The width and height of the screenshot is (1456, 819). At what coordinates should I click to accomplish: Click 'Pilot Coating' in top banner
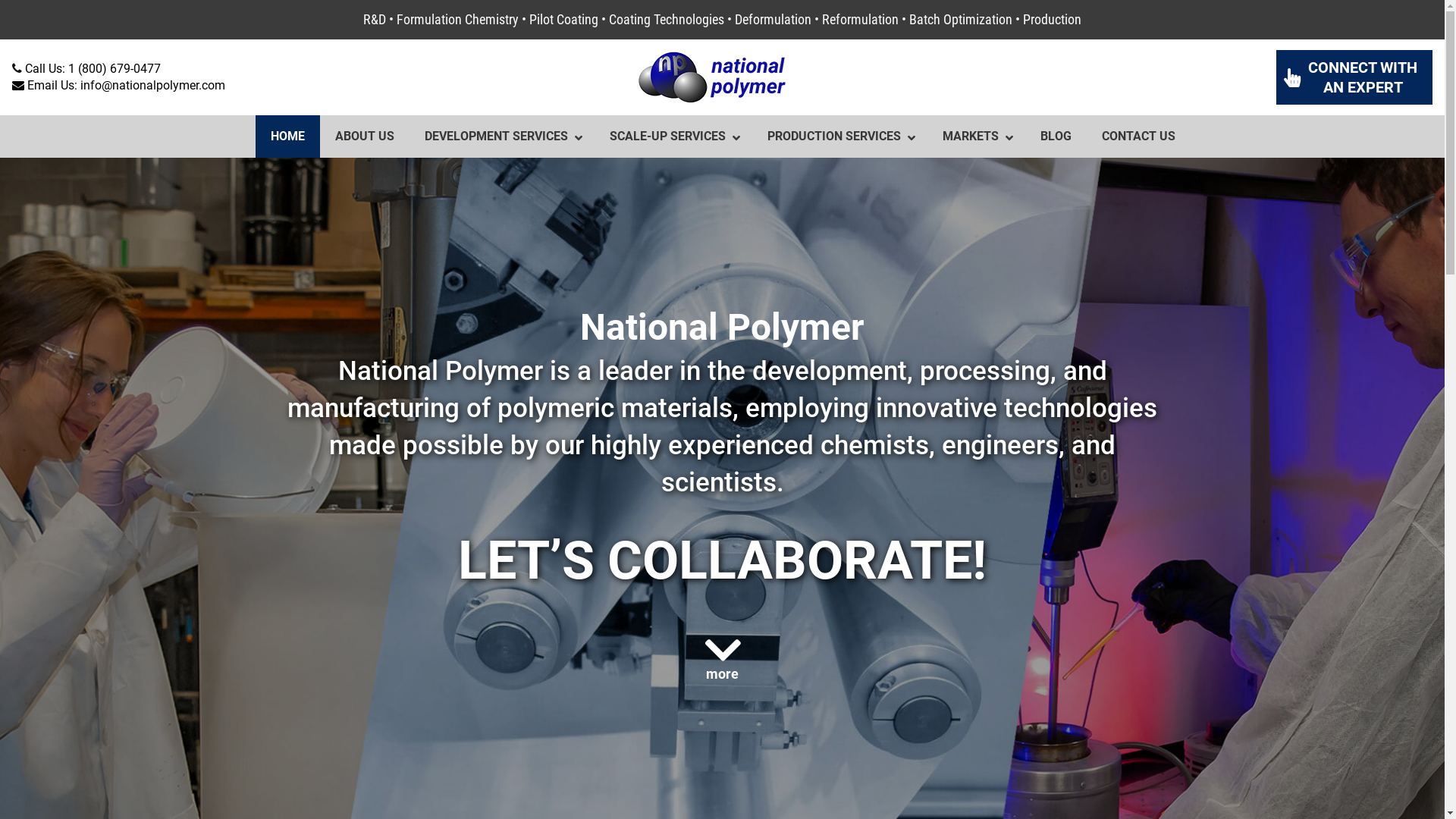(x=563, y=20)
